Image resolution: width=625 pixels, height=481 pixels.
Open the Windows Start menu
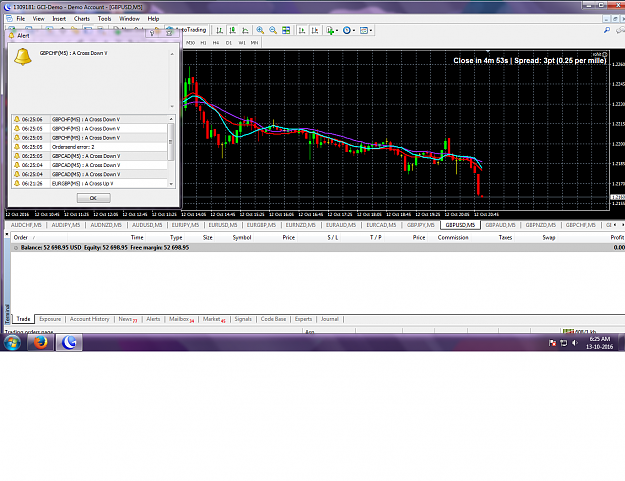click(12, 343)
